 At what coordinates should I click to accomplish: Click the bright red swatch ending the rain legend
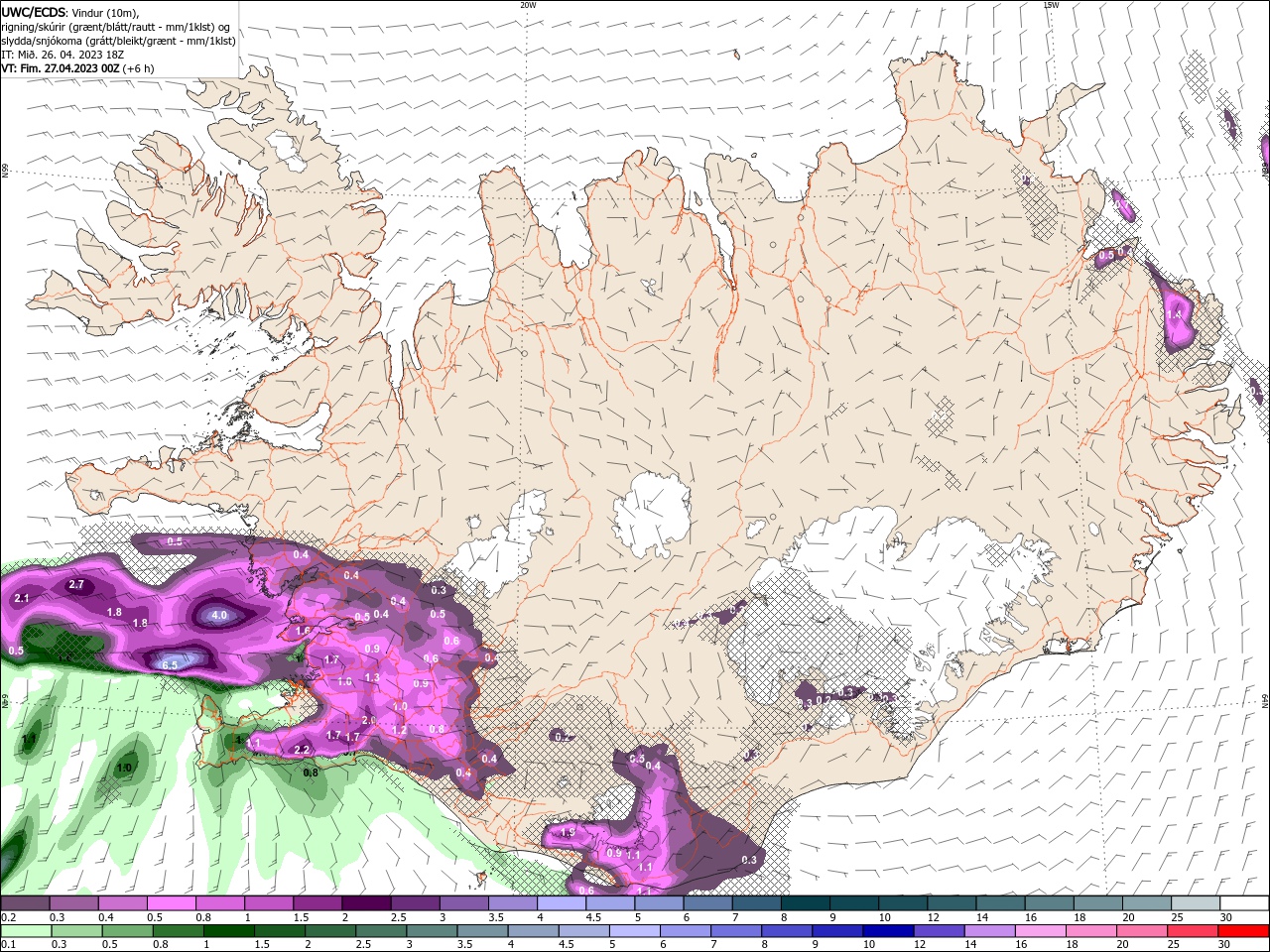[1244, 931]
